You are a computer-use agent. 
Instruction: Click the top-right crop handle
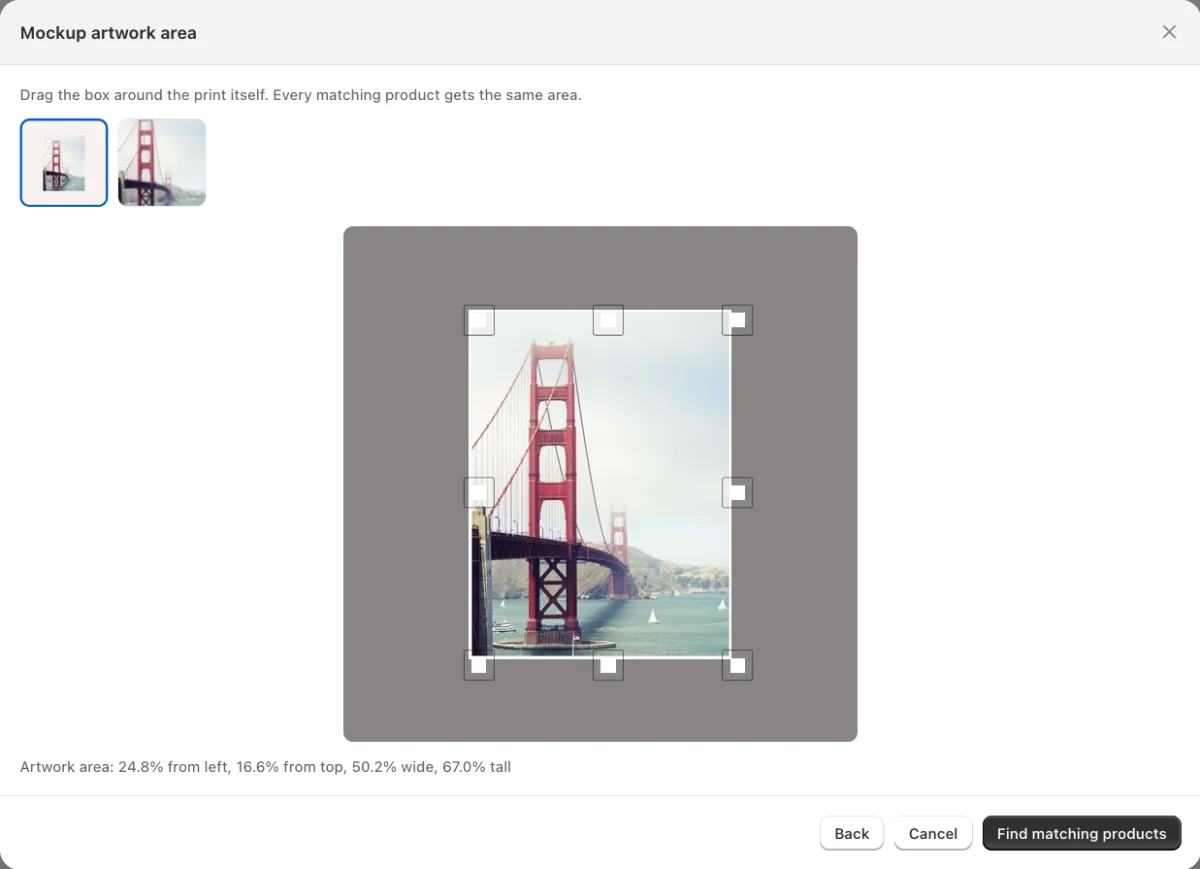pos(737,320)
